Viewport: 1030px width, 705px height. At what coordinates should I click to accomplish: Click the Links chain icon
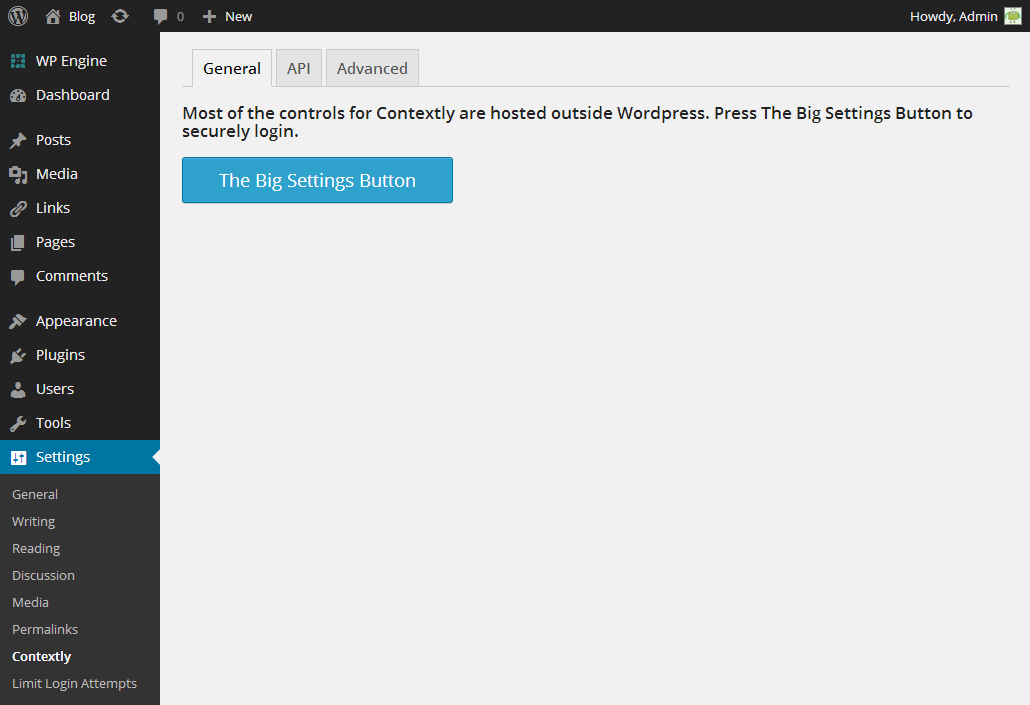click(x=18, y=208)
